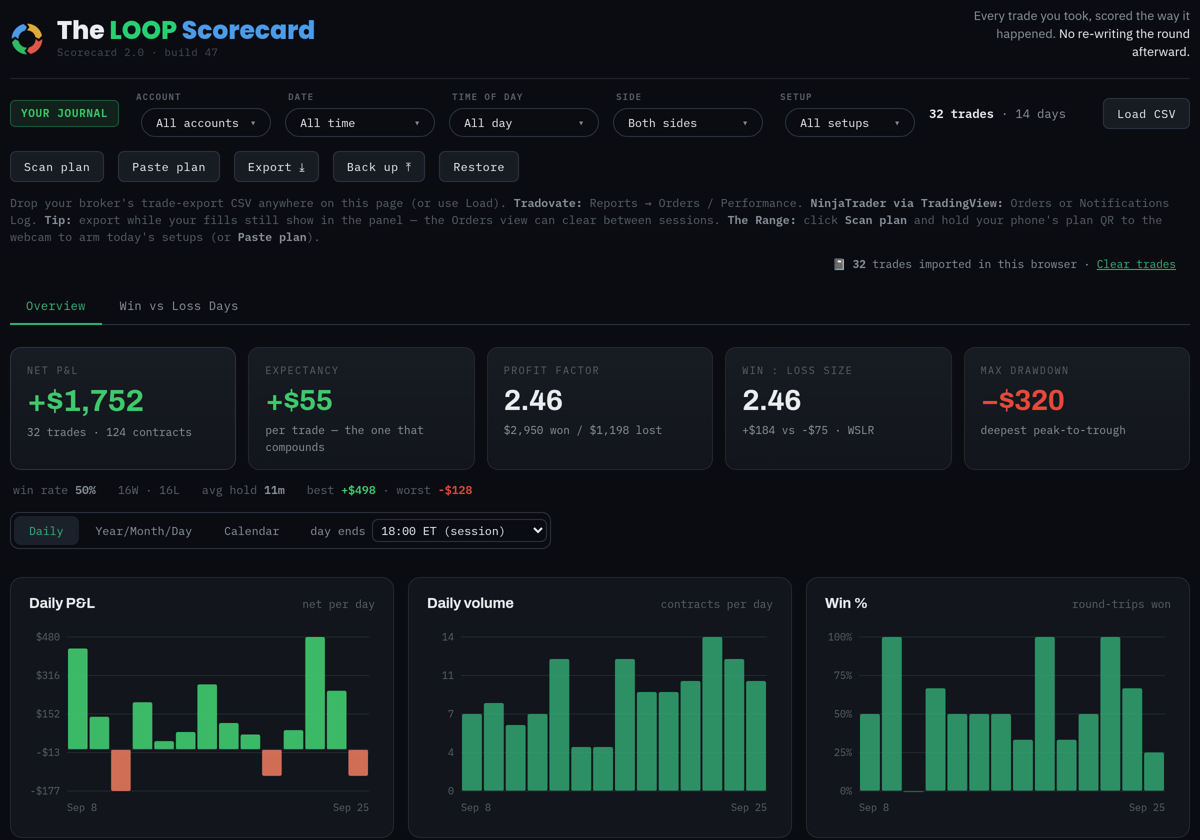Open the Side dropdown showing Both sides
The width and height of the screenshot is (1200, 840).
click(688, 123)
